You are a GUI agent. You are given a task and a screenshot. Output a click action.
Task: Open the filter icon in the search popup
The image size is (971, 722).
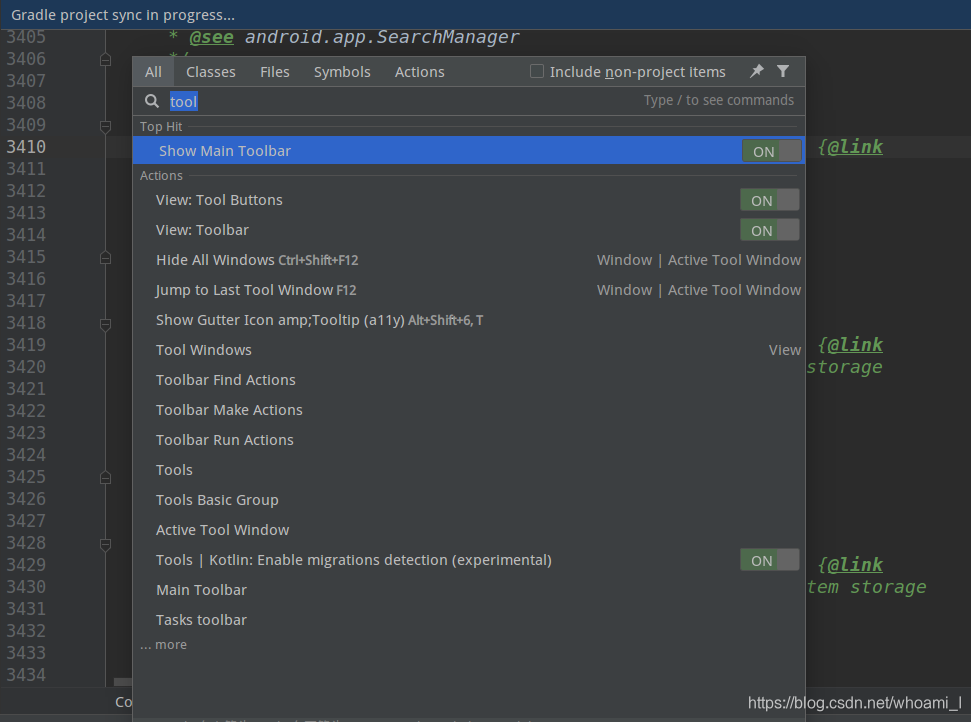[783, 71]
